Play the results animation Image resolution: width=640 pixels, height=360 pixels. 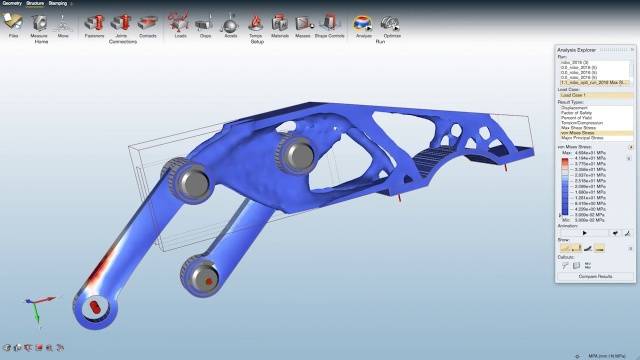(x=584, y=233)
